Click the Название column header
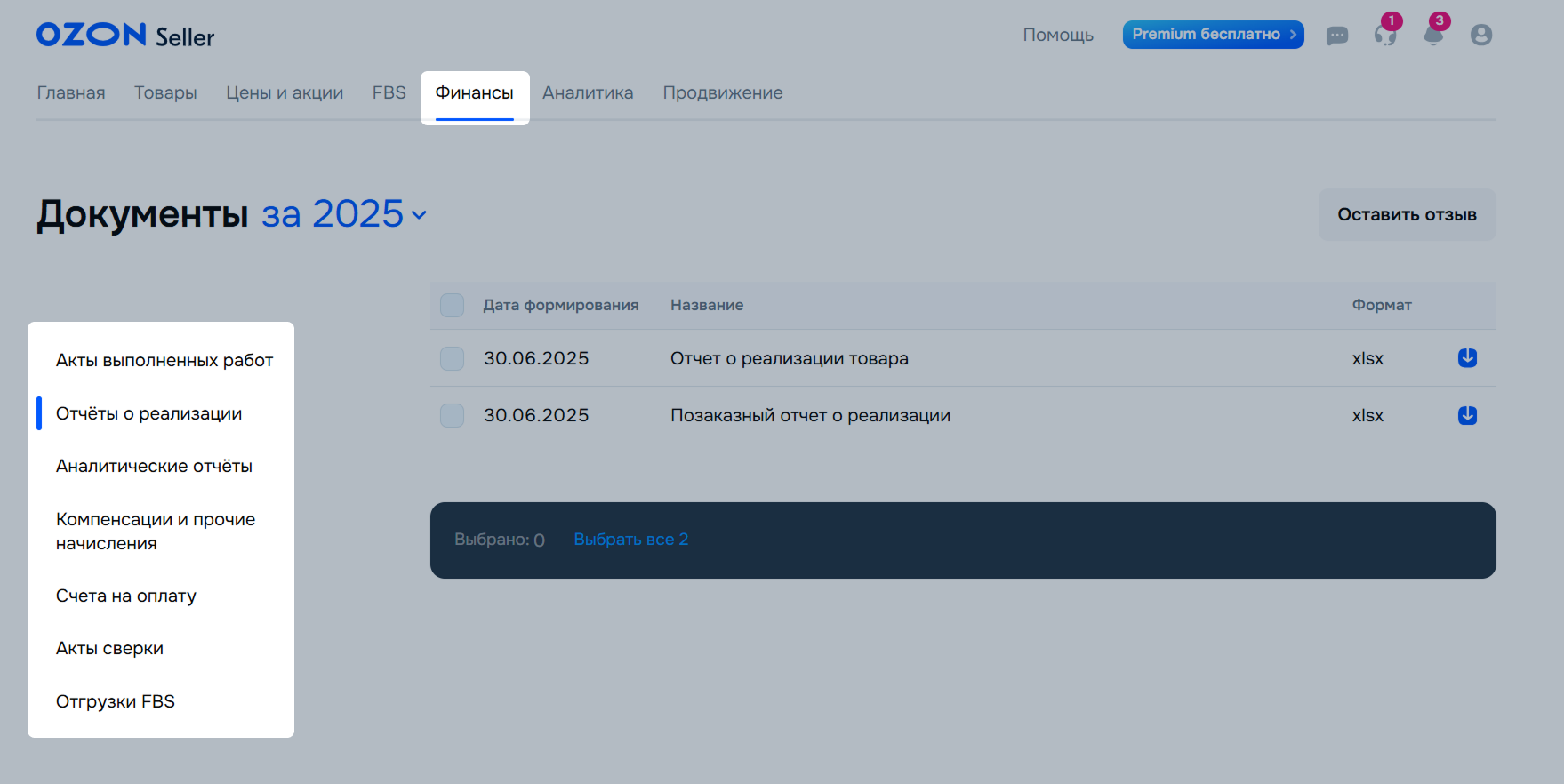The image size is (1564, 784). coord(707,305)
